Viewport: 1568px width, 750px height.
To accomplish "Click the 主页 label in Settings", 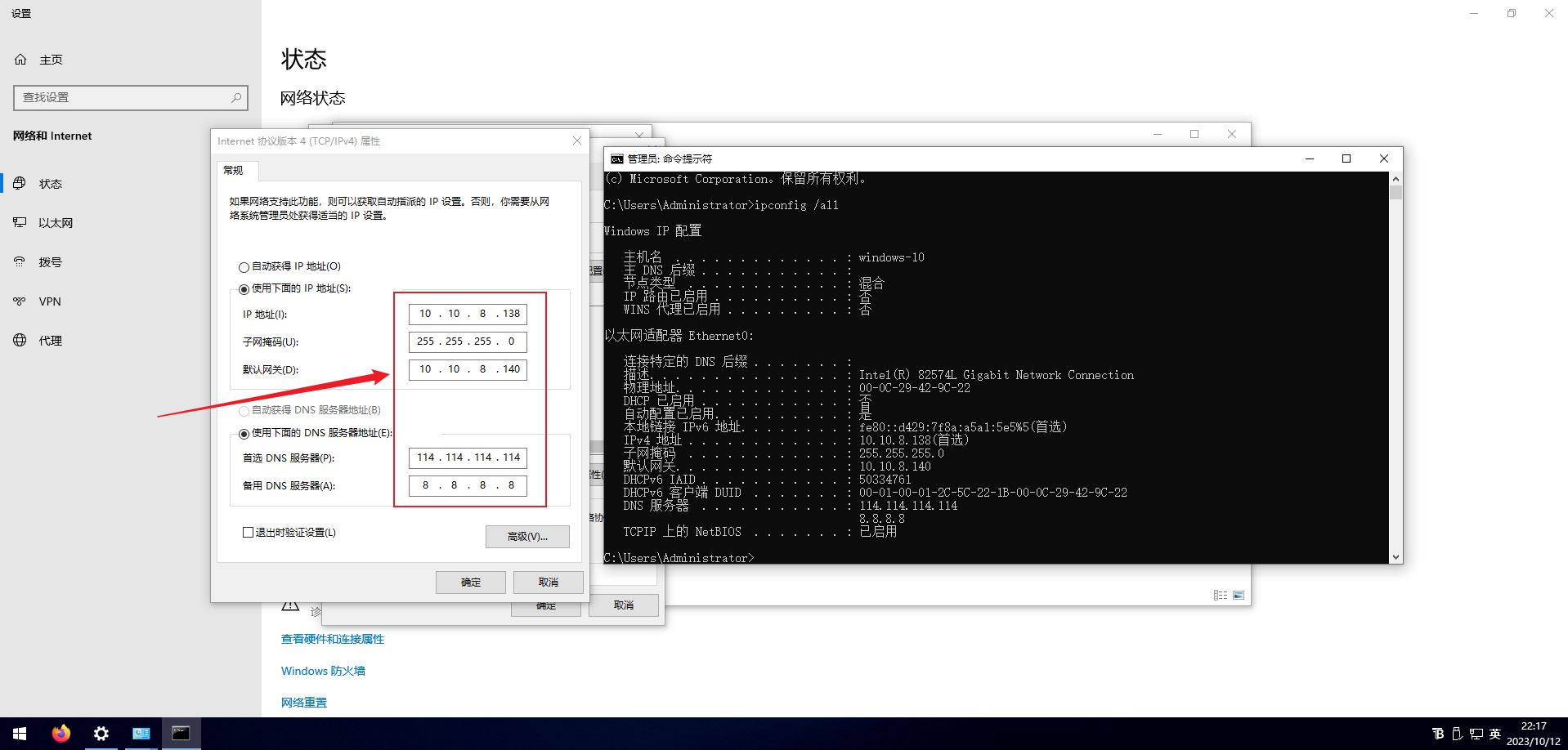I will click(x=51, y=60).
